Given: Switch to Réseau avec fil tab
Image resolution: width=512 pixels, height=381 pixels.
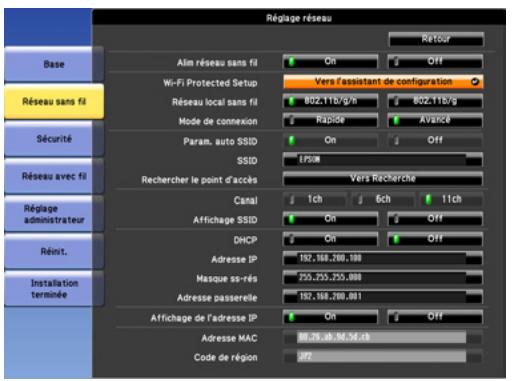Looking at the screenshot, I should 53,176.
